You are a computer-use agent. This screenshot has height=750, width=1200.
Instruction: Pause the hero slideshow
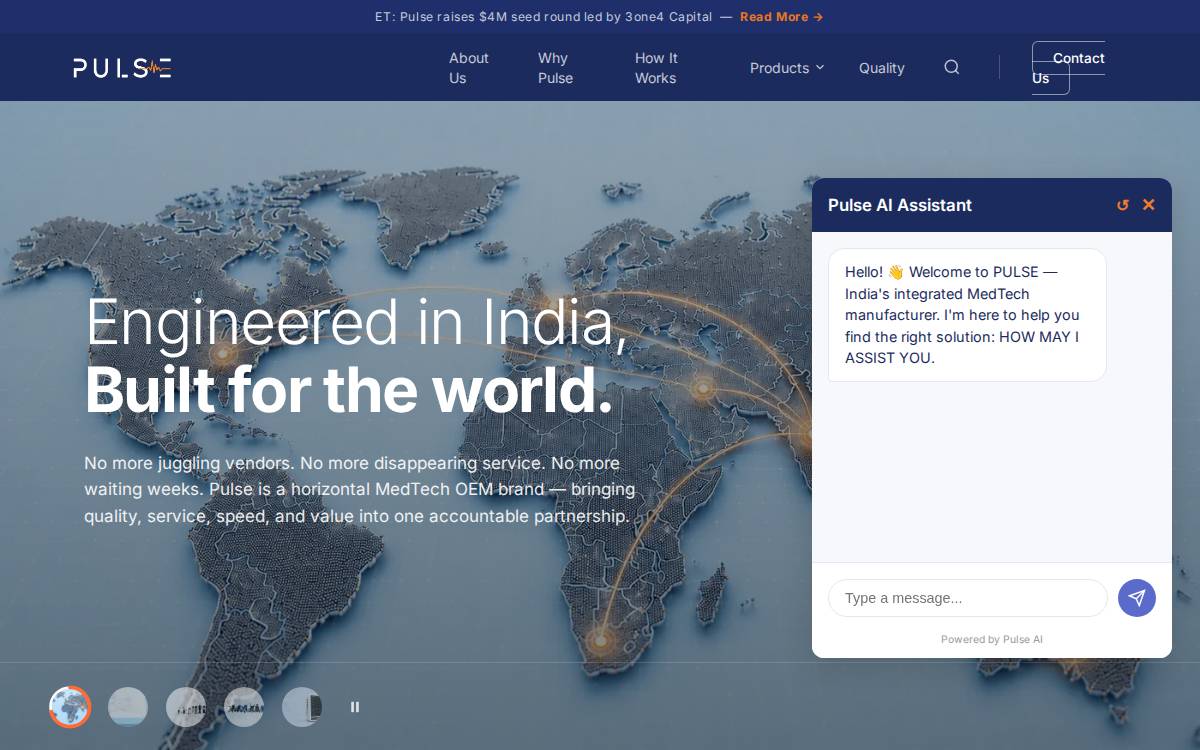[x=355, y=707]
